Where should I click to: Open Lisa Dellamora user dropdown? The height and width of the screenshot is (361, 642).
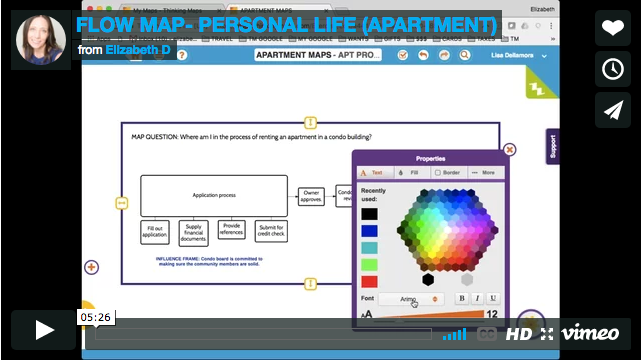click(x=519, y=55)
